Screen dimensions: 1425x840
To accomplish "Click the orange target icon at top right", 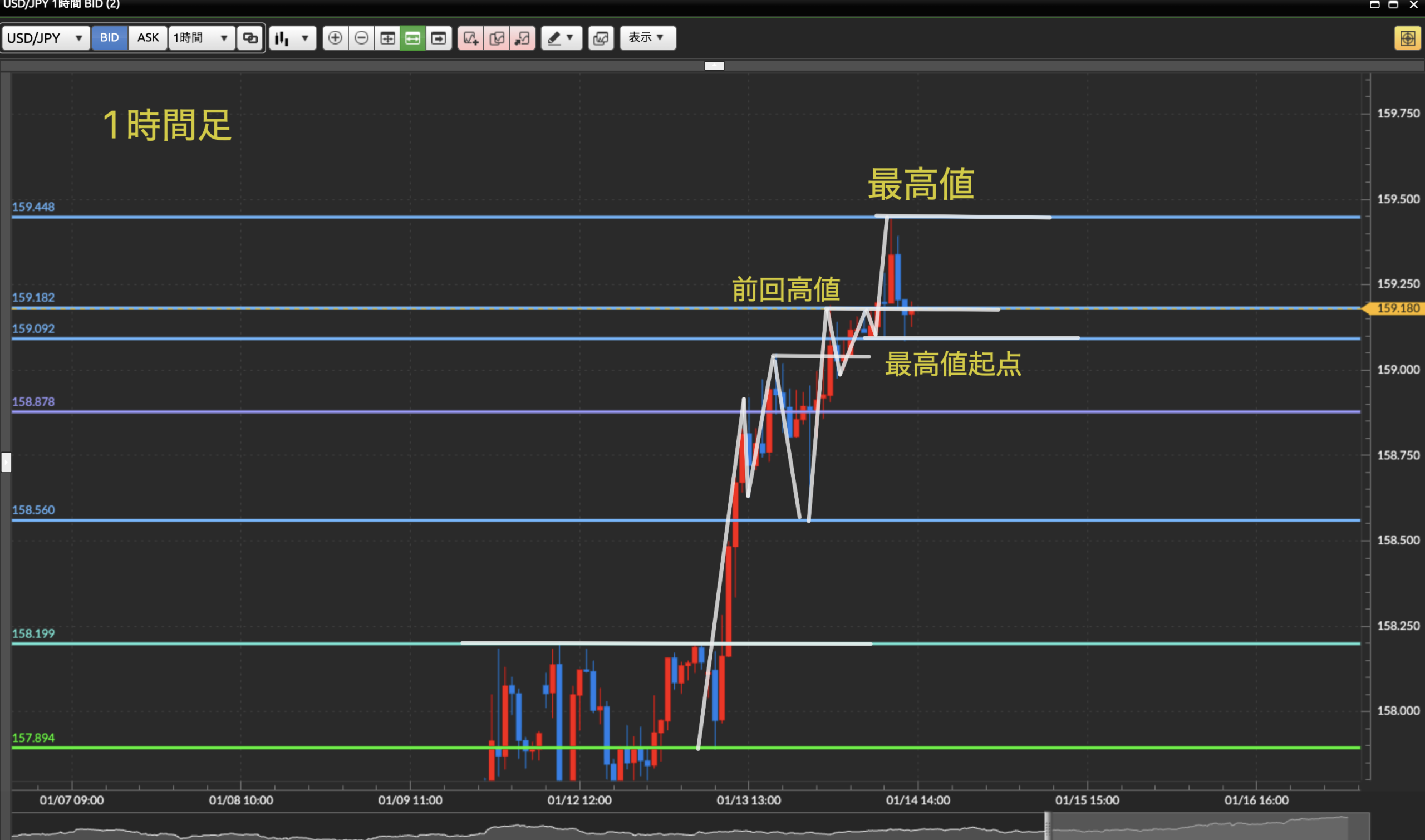I will (x=1407, y=38).
